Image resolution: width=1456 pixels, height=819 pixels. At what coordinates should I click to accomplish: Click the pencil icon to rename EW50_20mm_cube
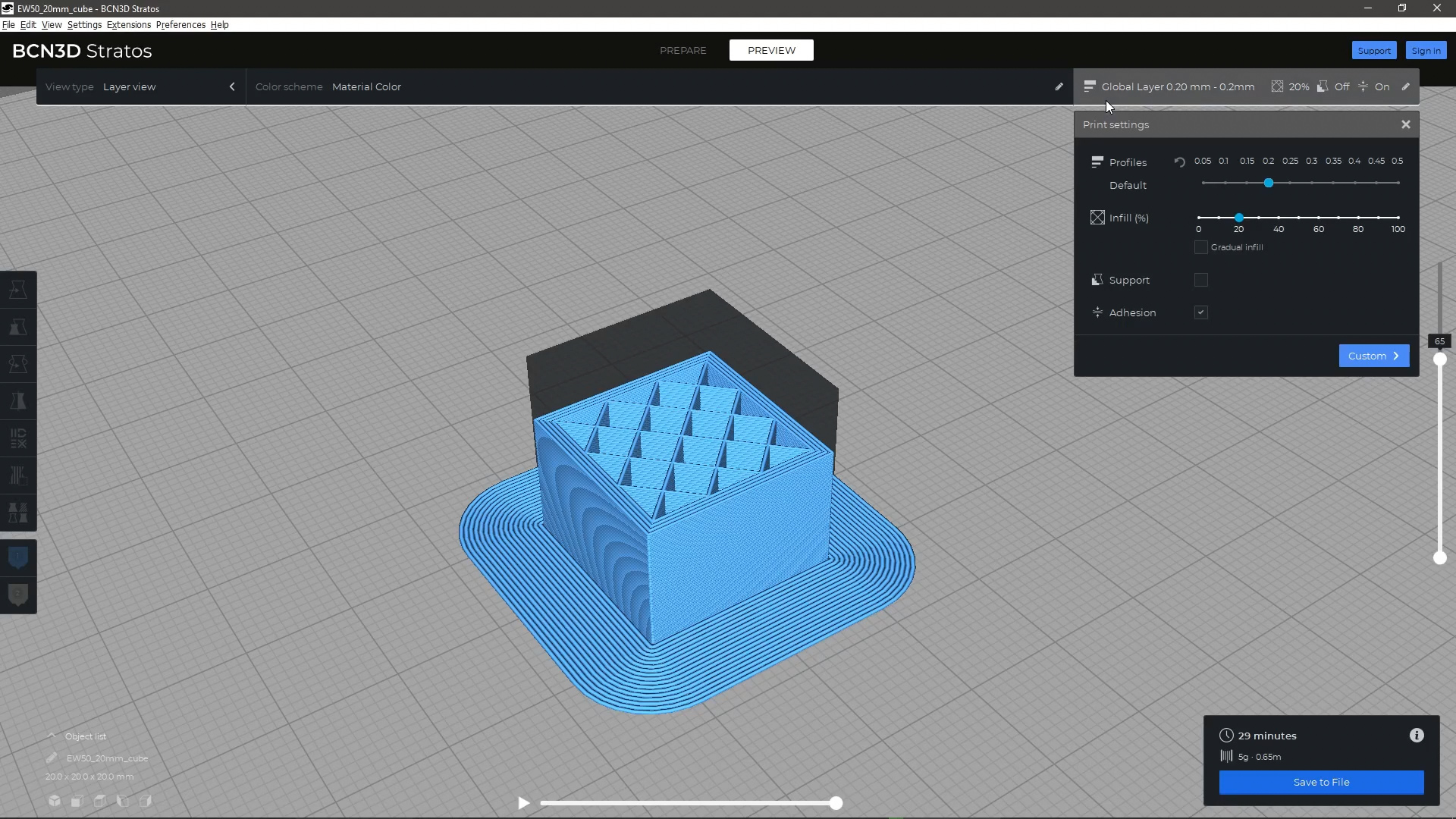point(52,758)
